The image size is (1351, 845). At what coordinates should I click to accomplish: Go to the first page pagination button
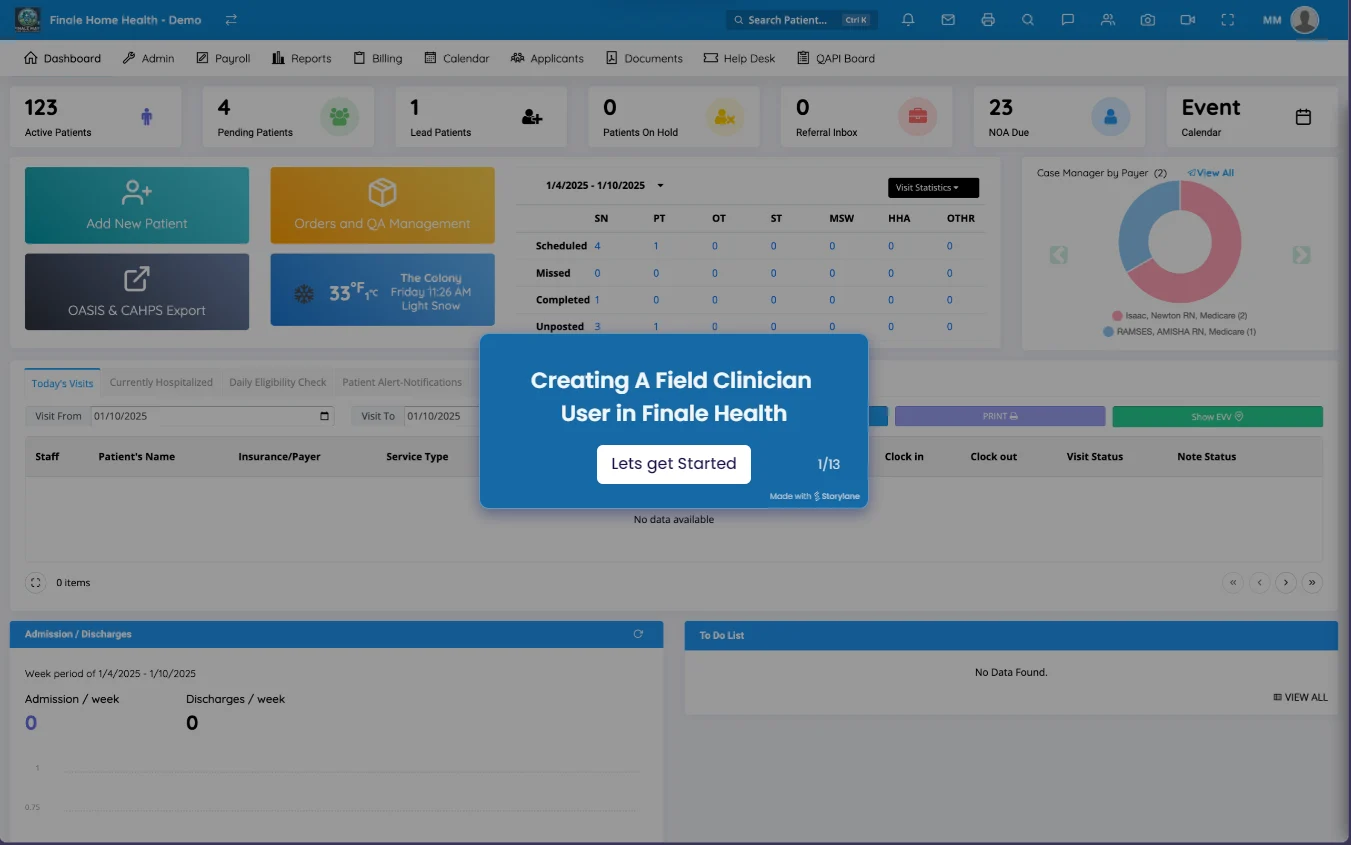click(1233, 582)
